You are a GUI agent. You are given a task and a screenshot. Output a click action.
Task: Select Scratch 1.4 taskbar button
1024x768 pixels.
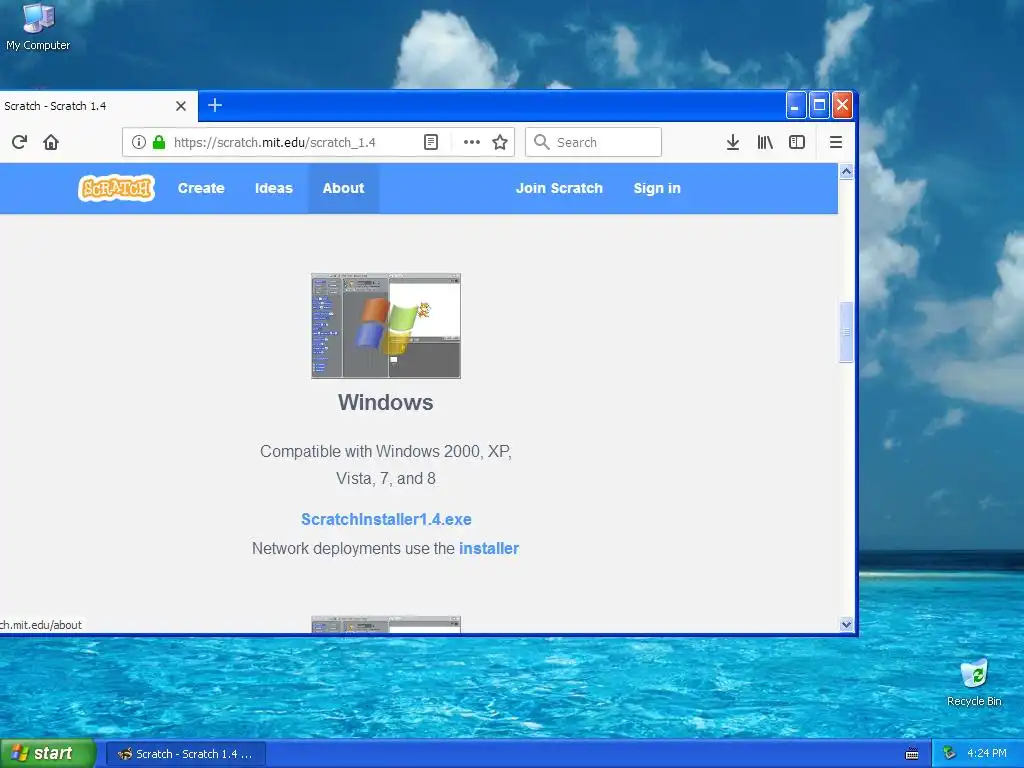click(186, 754)
